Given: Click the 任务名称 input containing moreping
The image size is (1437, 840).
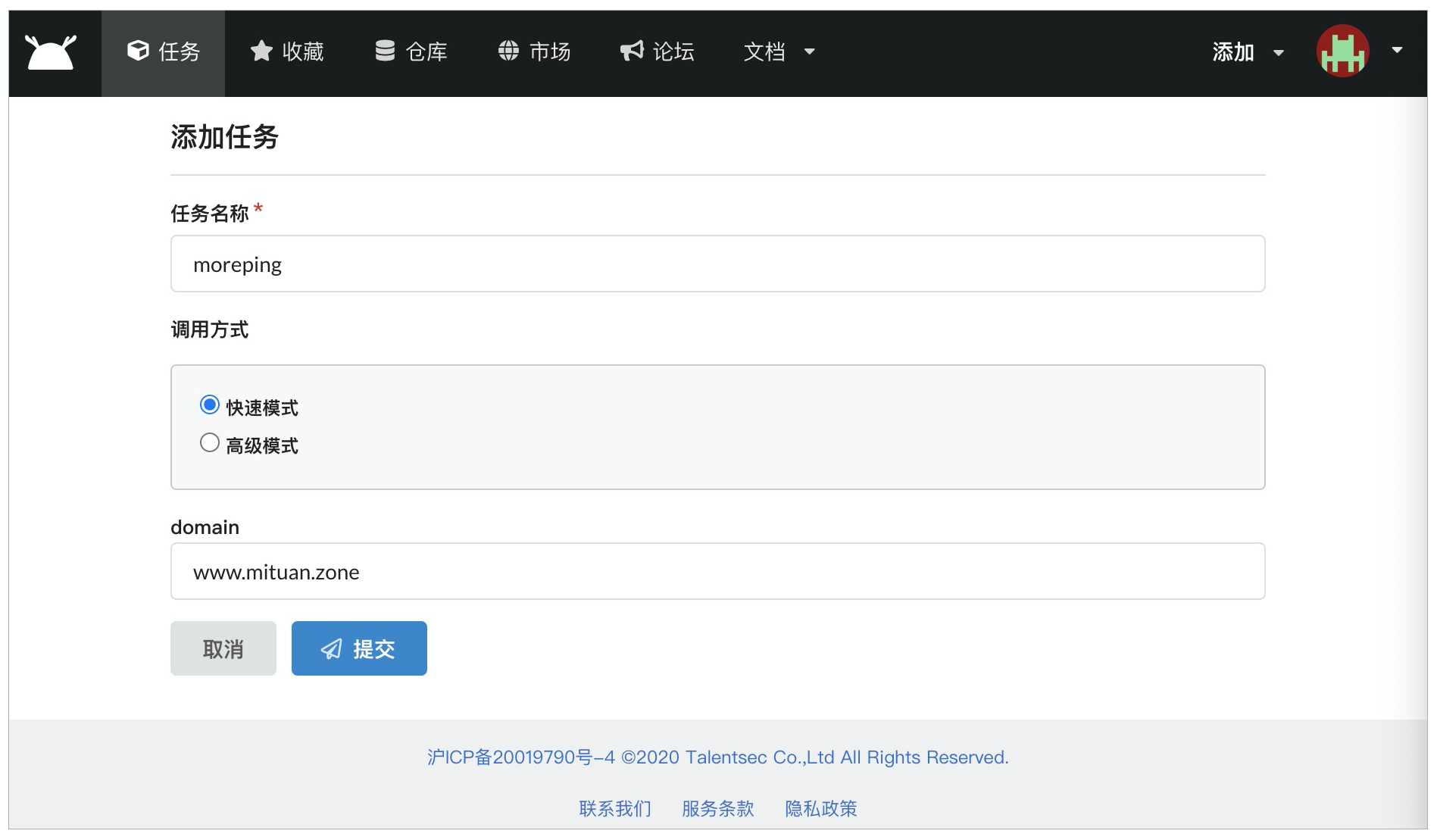Looking at the screenshot, I should click(717, 264).
